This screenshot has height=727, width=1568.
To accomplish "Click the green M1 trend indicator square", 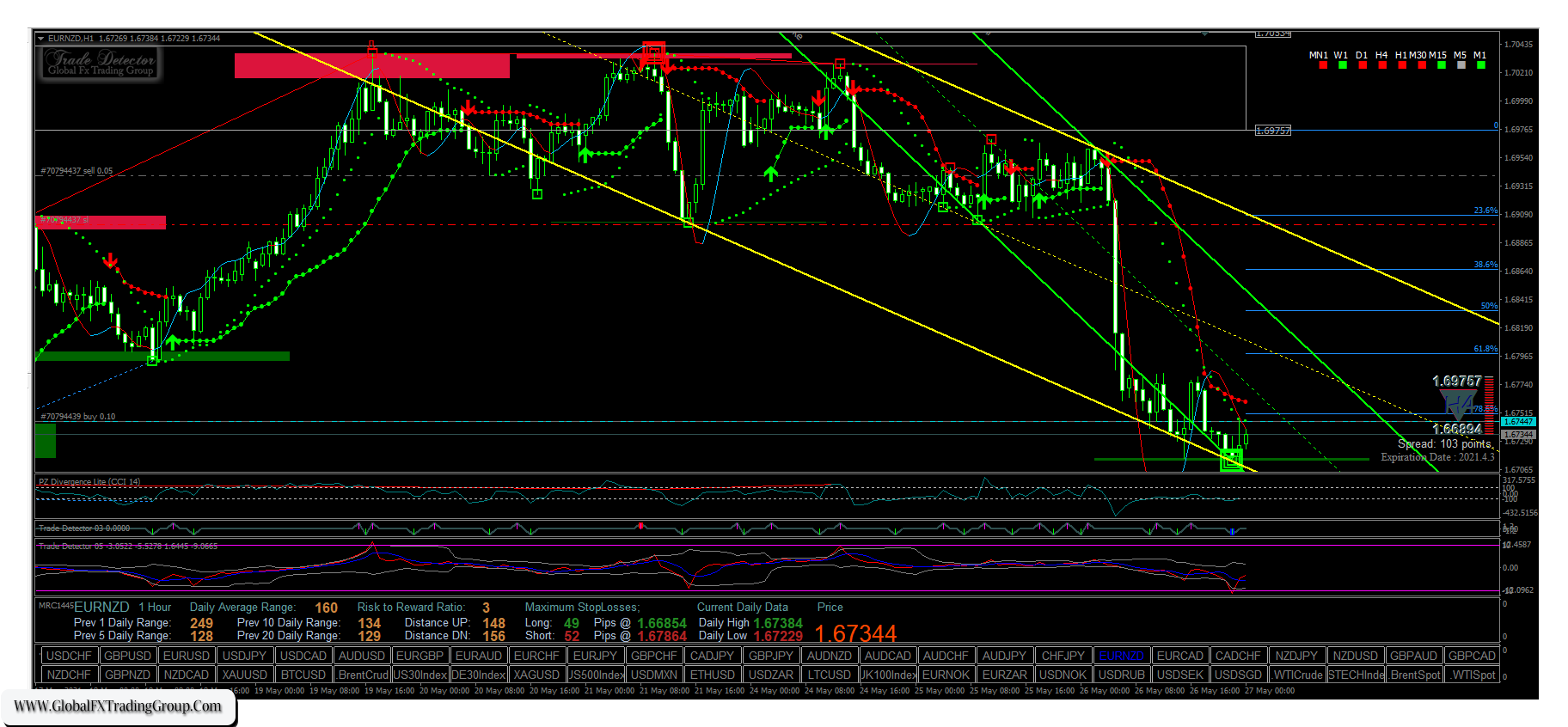I will [x=1480, y=65].
